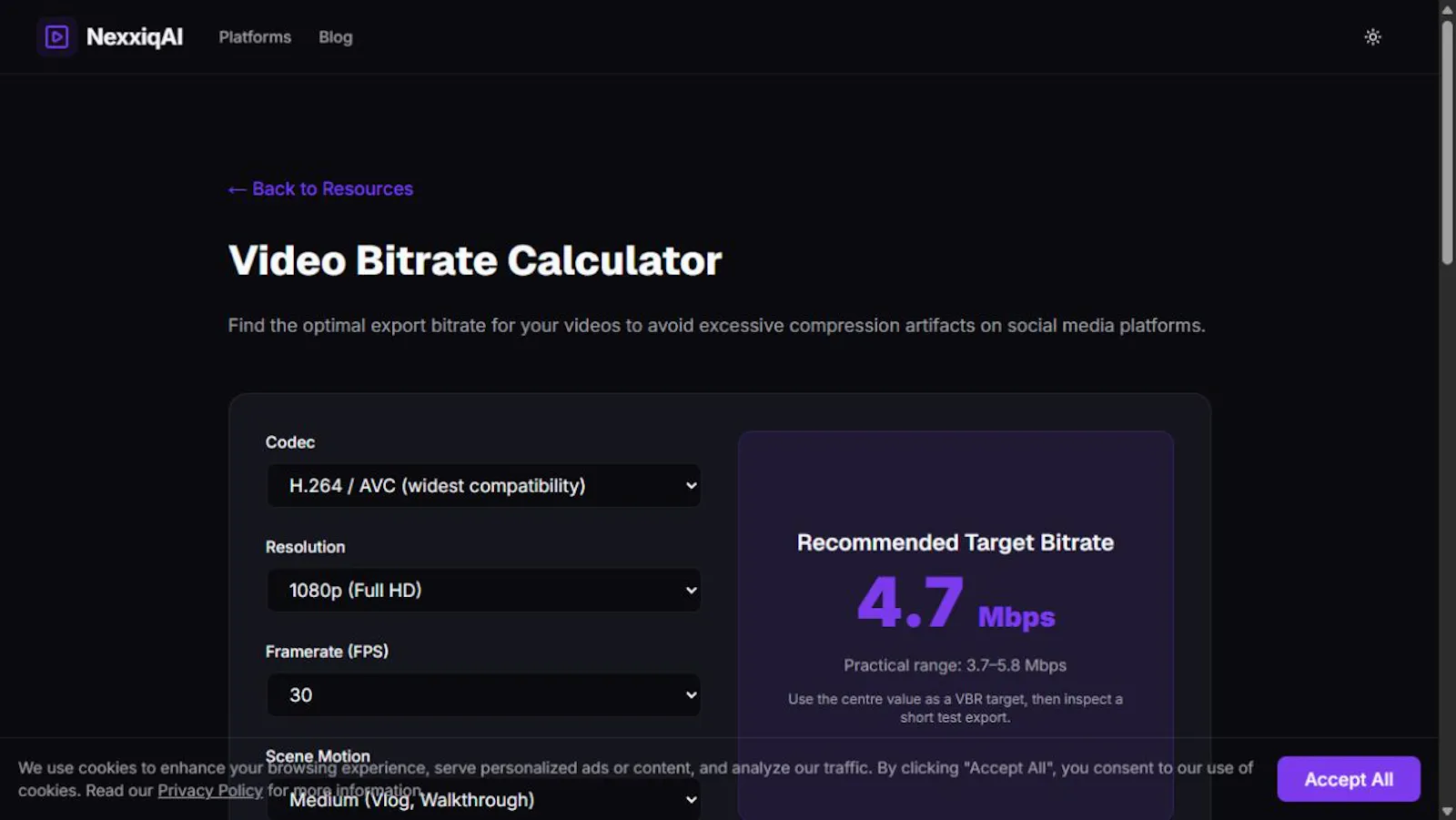Toggle the light/dark theme sun icon
The width and height of the screenshot is (1456, 820).
point(1372,37)
